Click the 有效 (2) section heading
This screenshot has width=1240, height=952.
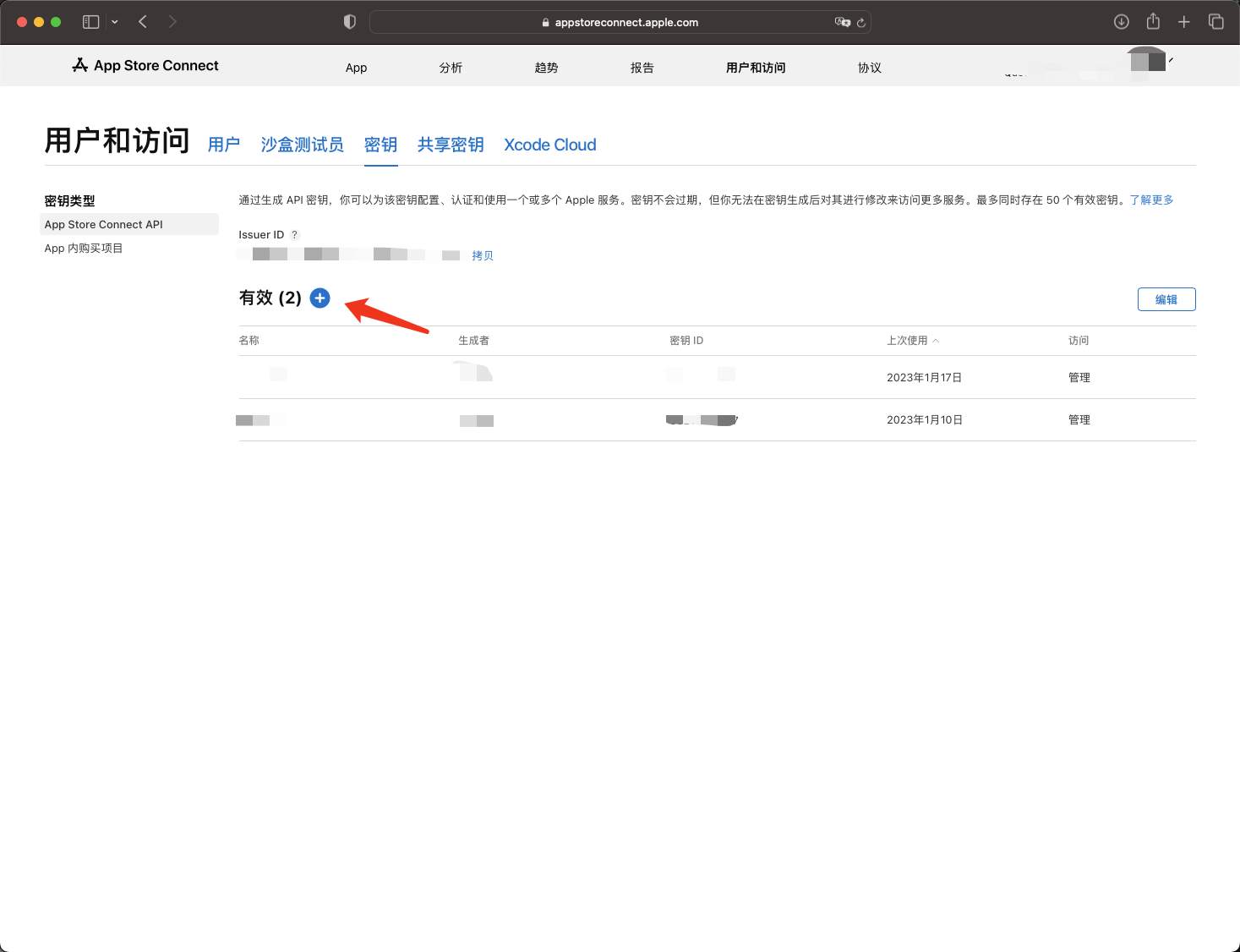[x=270, y=298]
